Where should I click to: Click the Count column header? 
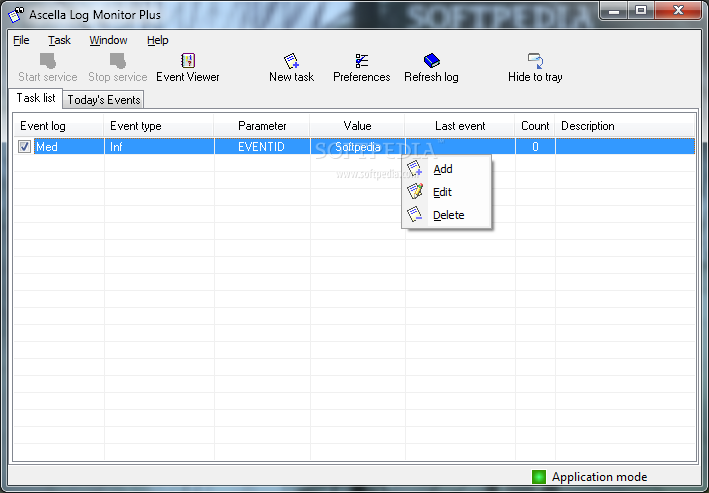pos(535,126)
